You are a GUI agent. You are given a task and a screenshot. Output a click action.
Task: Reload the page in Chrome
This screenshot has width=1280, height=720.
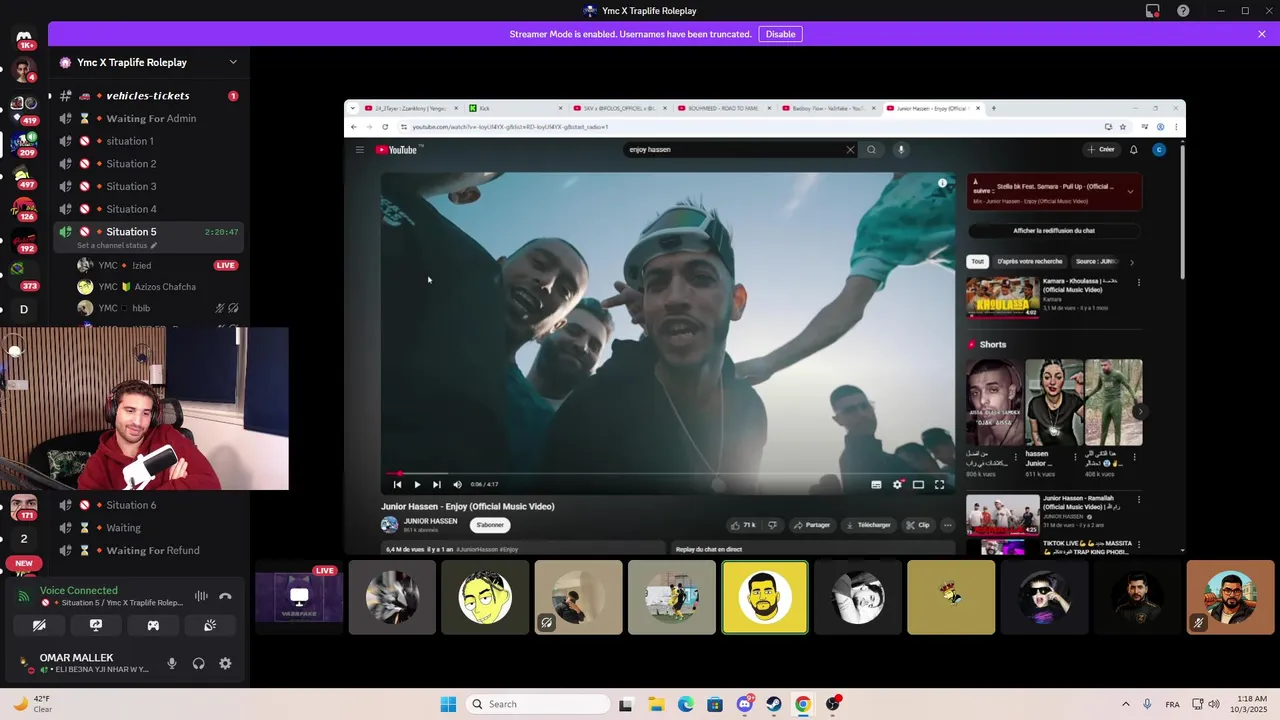385,127
